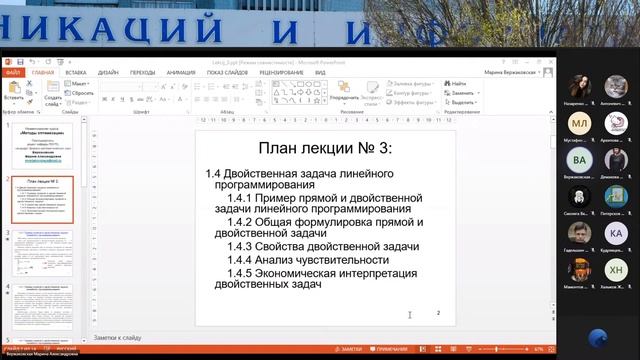Click the slide title 'План лекции № 3:'
Viewport: 640px width, 360px height.
[x=325, y=148]
